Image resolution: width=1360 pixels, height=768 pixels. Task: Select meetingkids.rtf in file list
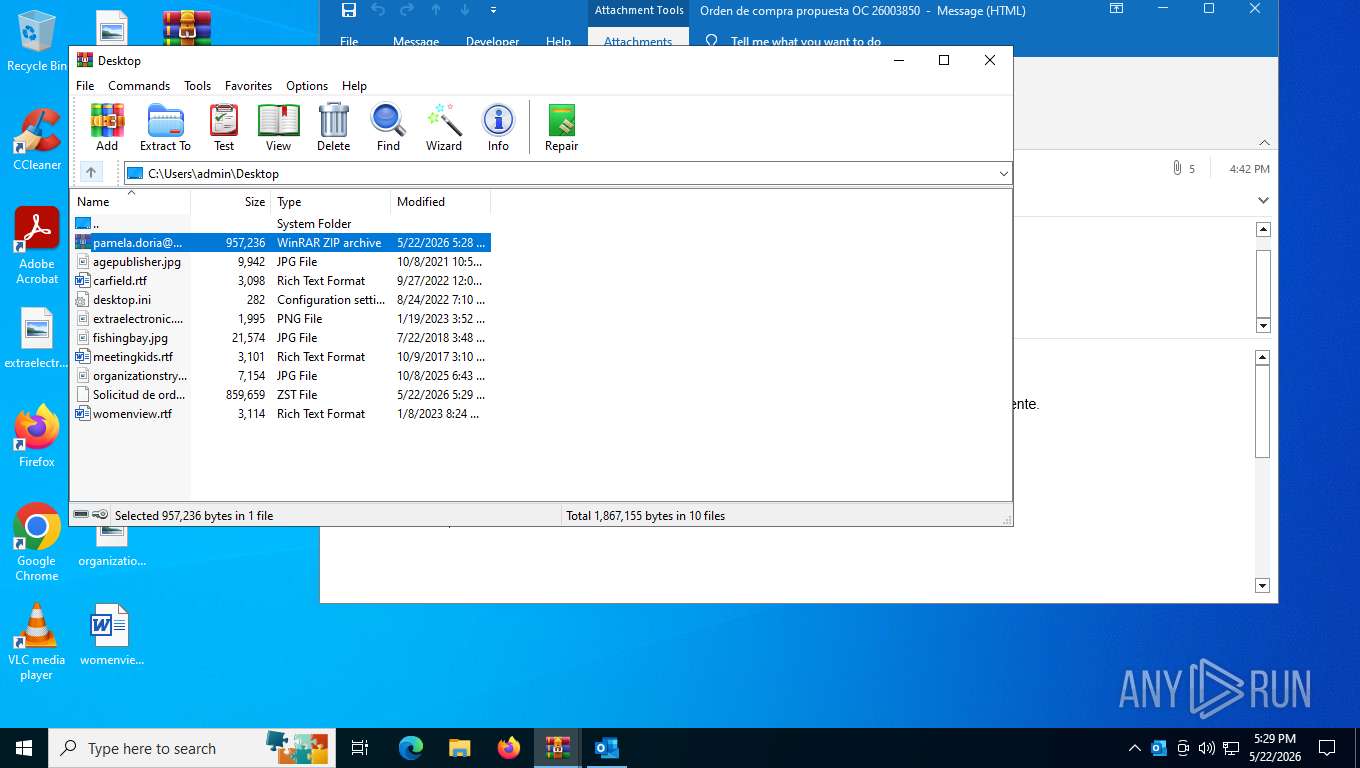tap(281, 357)
